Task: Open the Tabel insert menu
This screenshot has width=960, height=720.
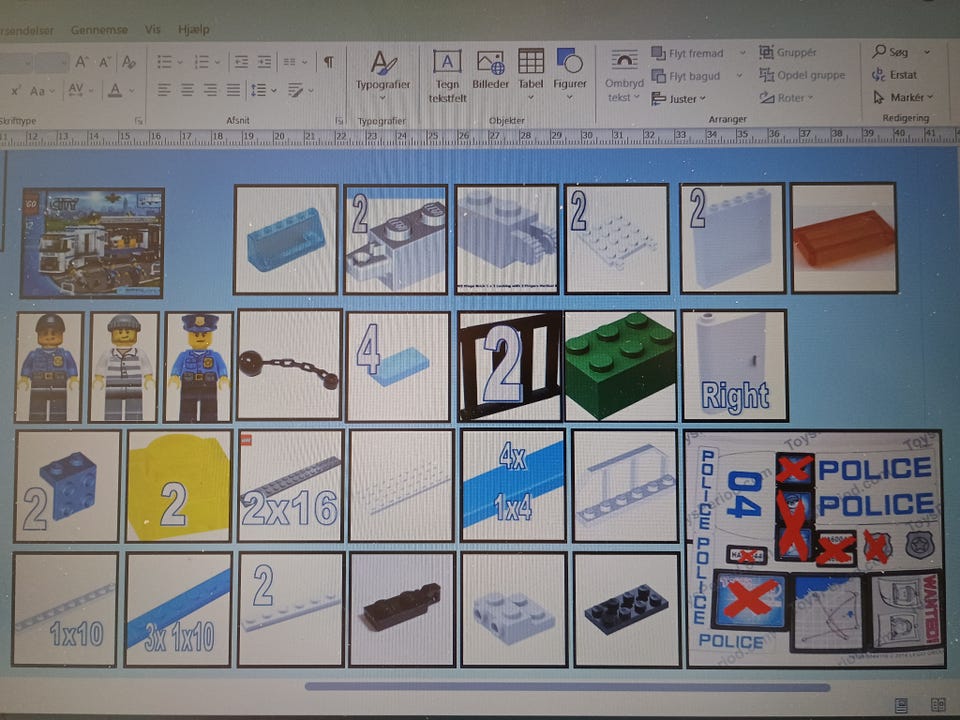Action: point(531,75)
